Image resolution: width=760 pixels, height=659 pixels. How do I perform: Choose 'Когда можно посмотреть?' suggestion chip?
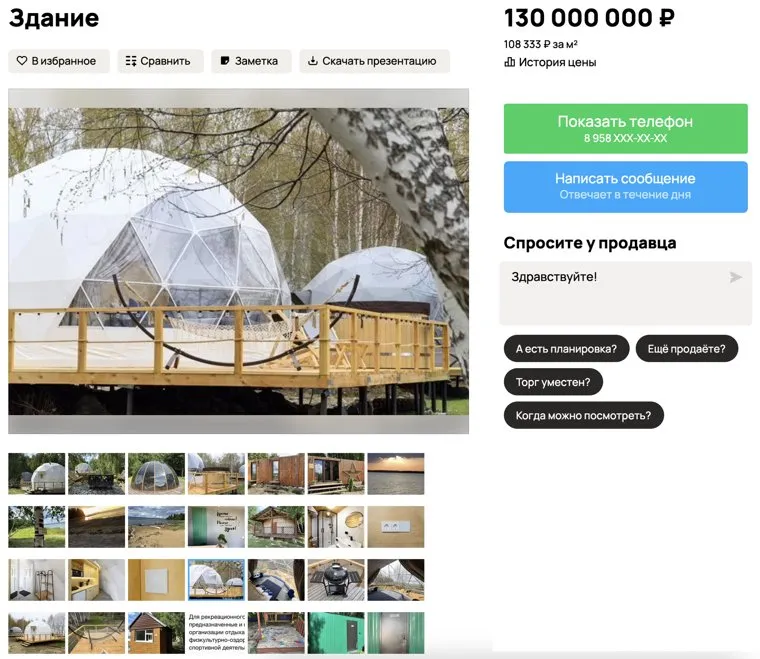584,415
